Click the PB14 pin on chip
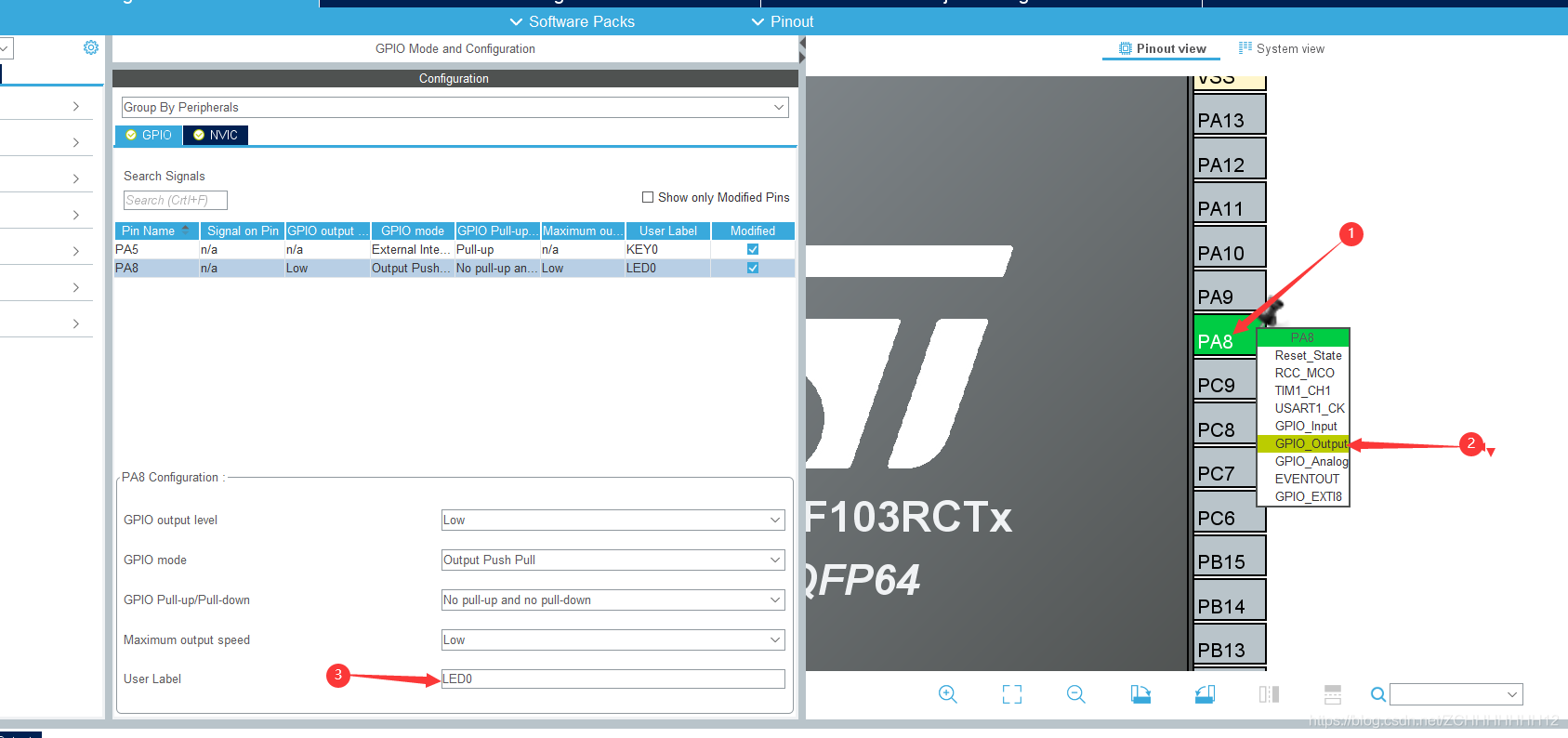 (1230, 600)
